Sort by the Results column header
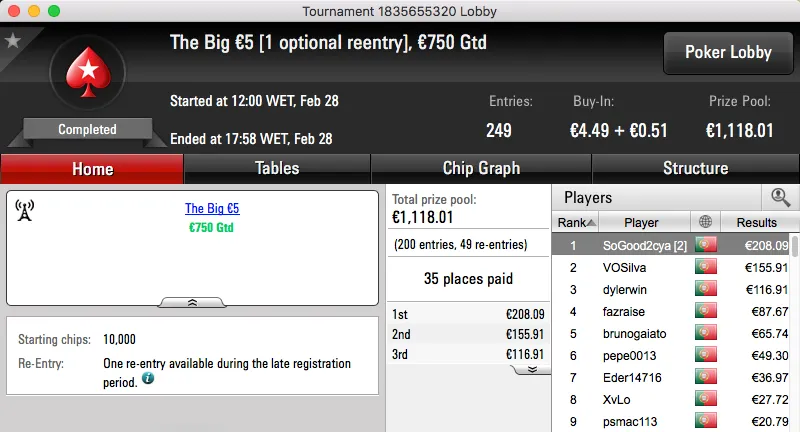The image size is (800, 432). pos(756,222)
